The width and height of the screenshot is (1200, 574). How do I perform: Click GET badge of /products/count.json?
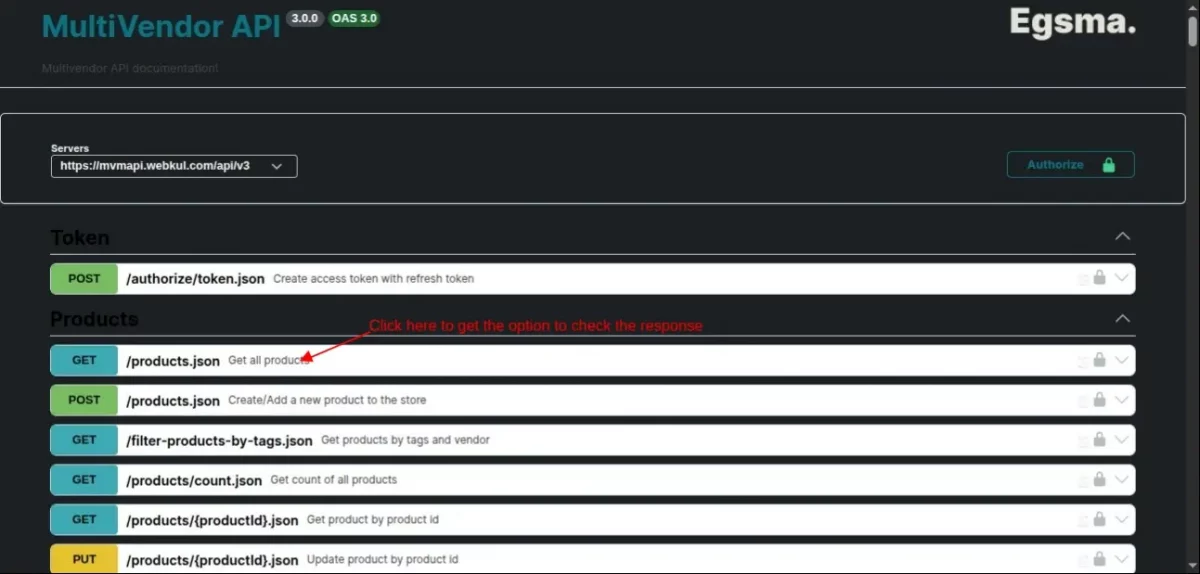click(x=84, y=480)
